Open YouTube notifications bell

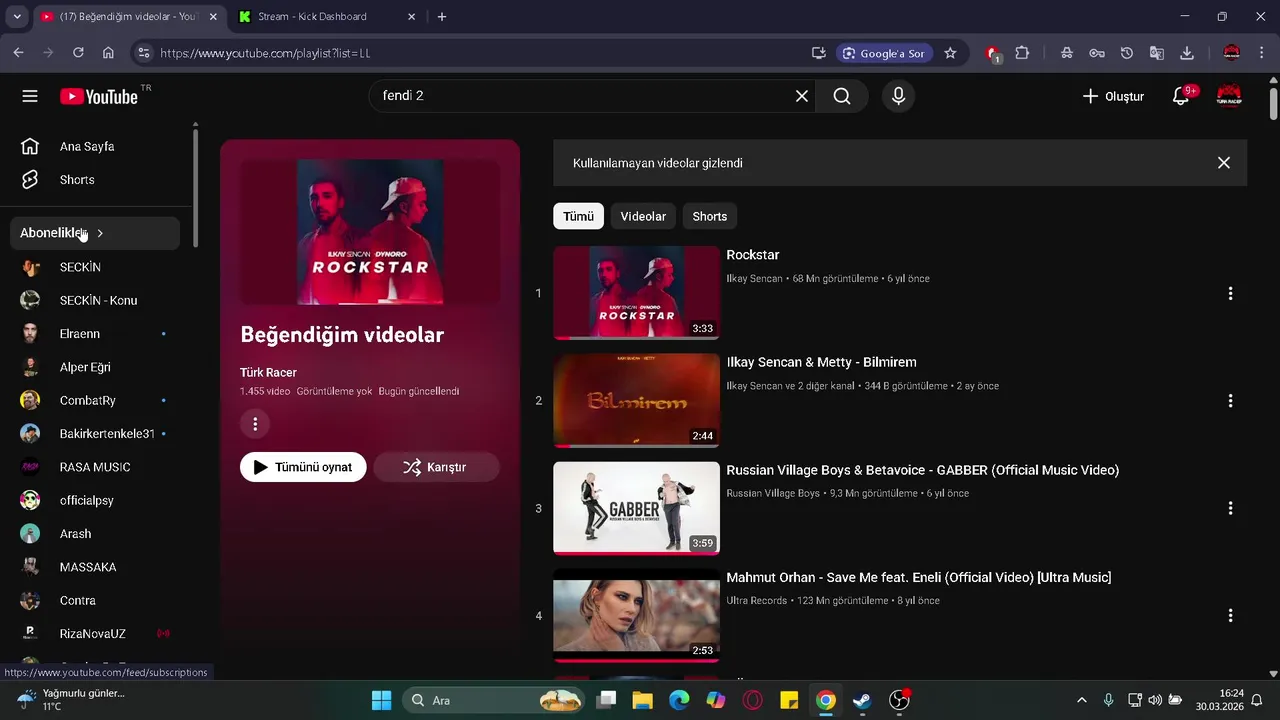pos(1181,96)
